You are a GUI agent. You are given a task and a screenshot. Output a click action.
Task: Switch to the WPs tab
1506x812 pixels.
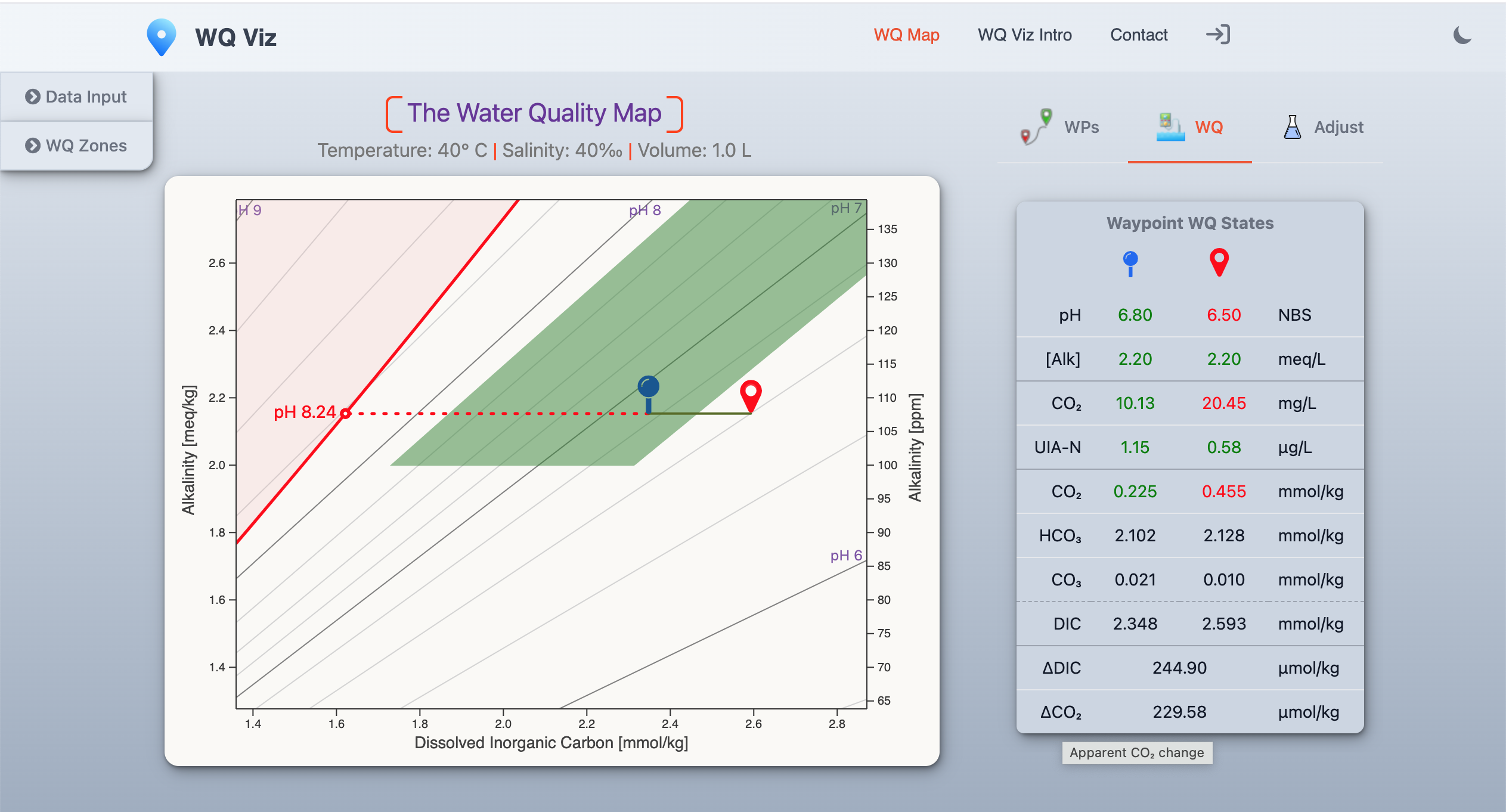[1081, 127]
